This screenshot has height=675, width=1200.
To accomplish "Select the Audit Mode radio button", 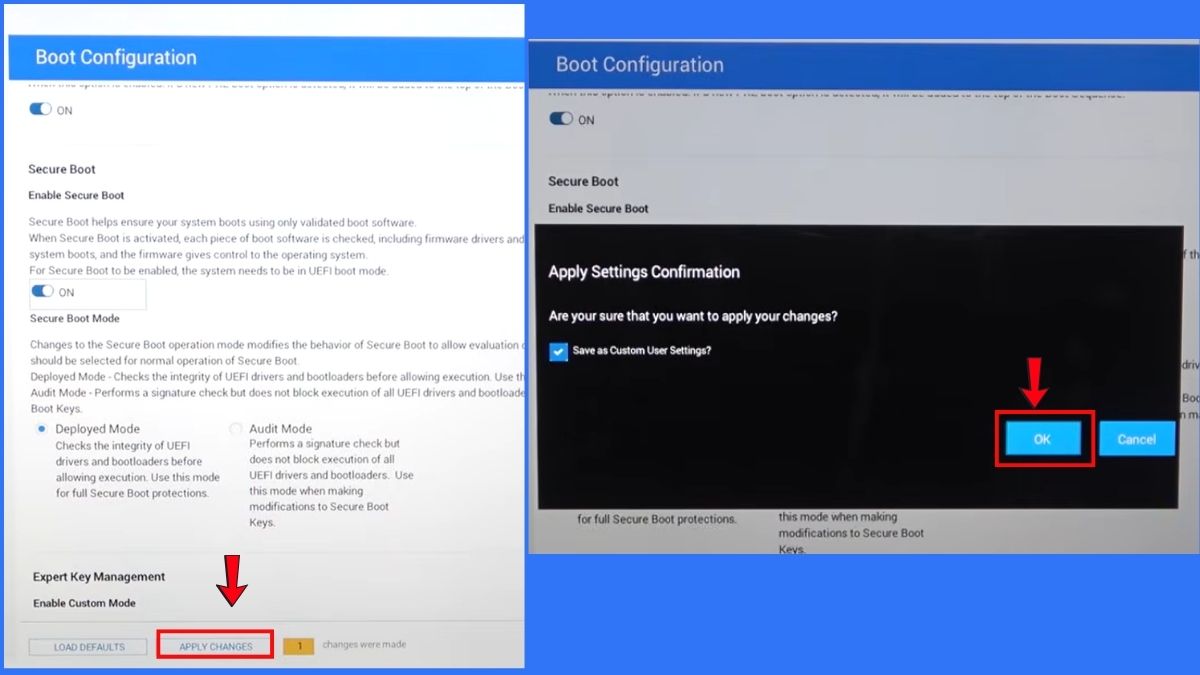I will 236,428.
